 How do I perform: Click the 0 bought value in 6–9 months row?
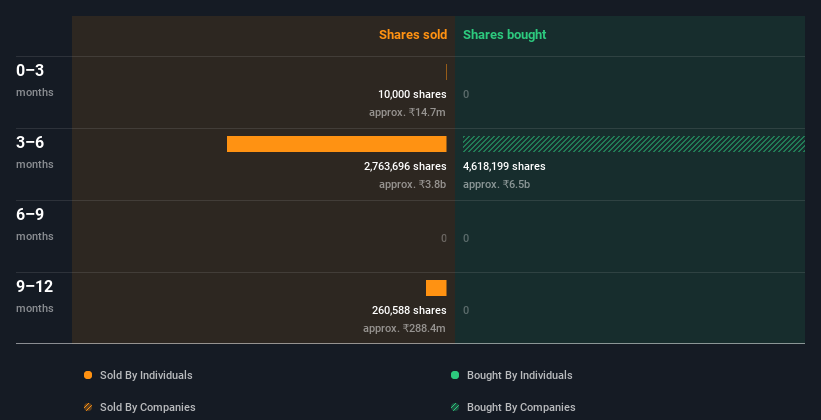pyautogui.click(x=466, y=238)
